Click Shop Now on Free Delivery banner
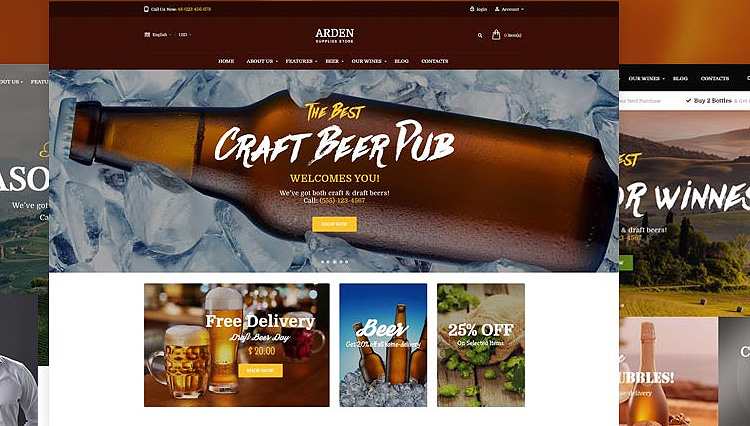This screenshot has height=426, width=750. tap(261, 370)
